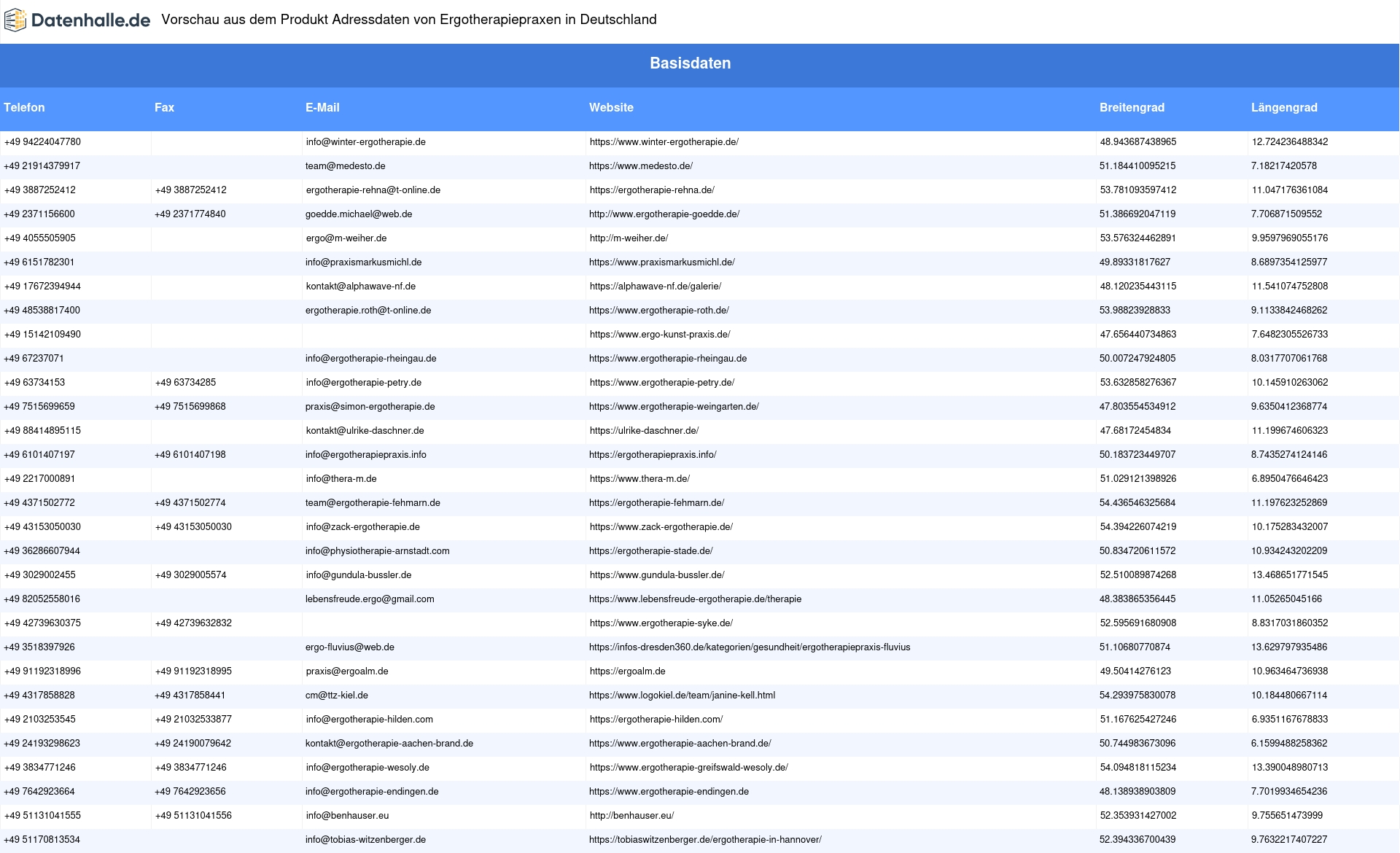Click email info@ergotherapie-hilden.com
Screen dimensions: 1400x853
tap(369, 720)
